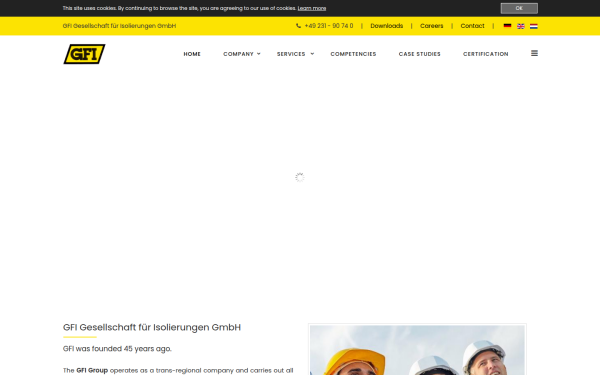Click the top bar text GFI Gesellschaft für Isolierungen GmbH
Screen dimensions: 600x375
click(x=119, y=26)
